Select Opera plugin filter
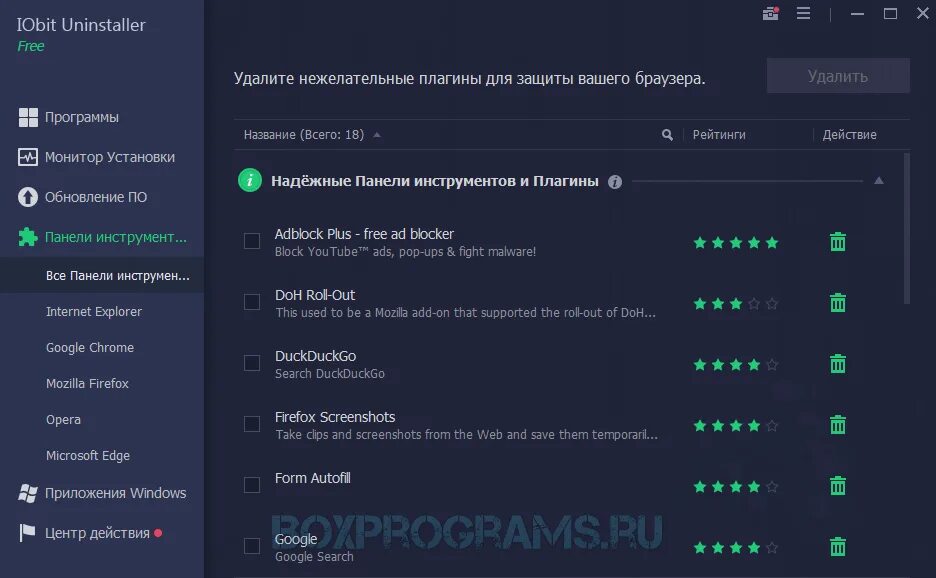Viewport: 936px width, 578px height. tap(63, 420)
